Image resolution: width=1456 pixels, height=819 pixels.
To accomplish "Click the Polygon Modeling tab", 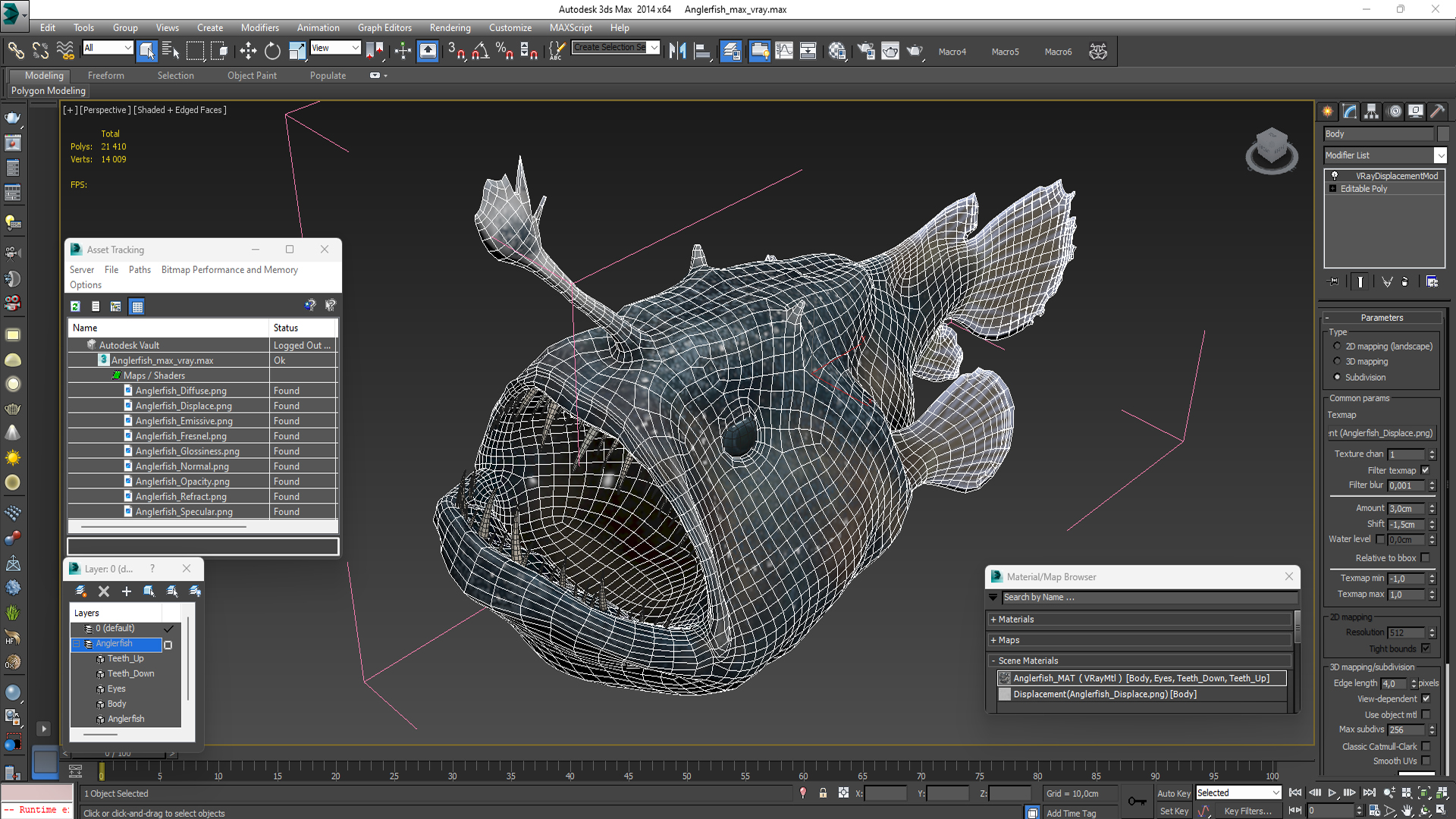I will [x=48, y=91].
